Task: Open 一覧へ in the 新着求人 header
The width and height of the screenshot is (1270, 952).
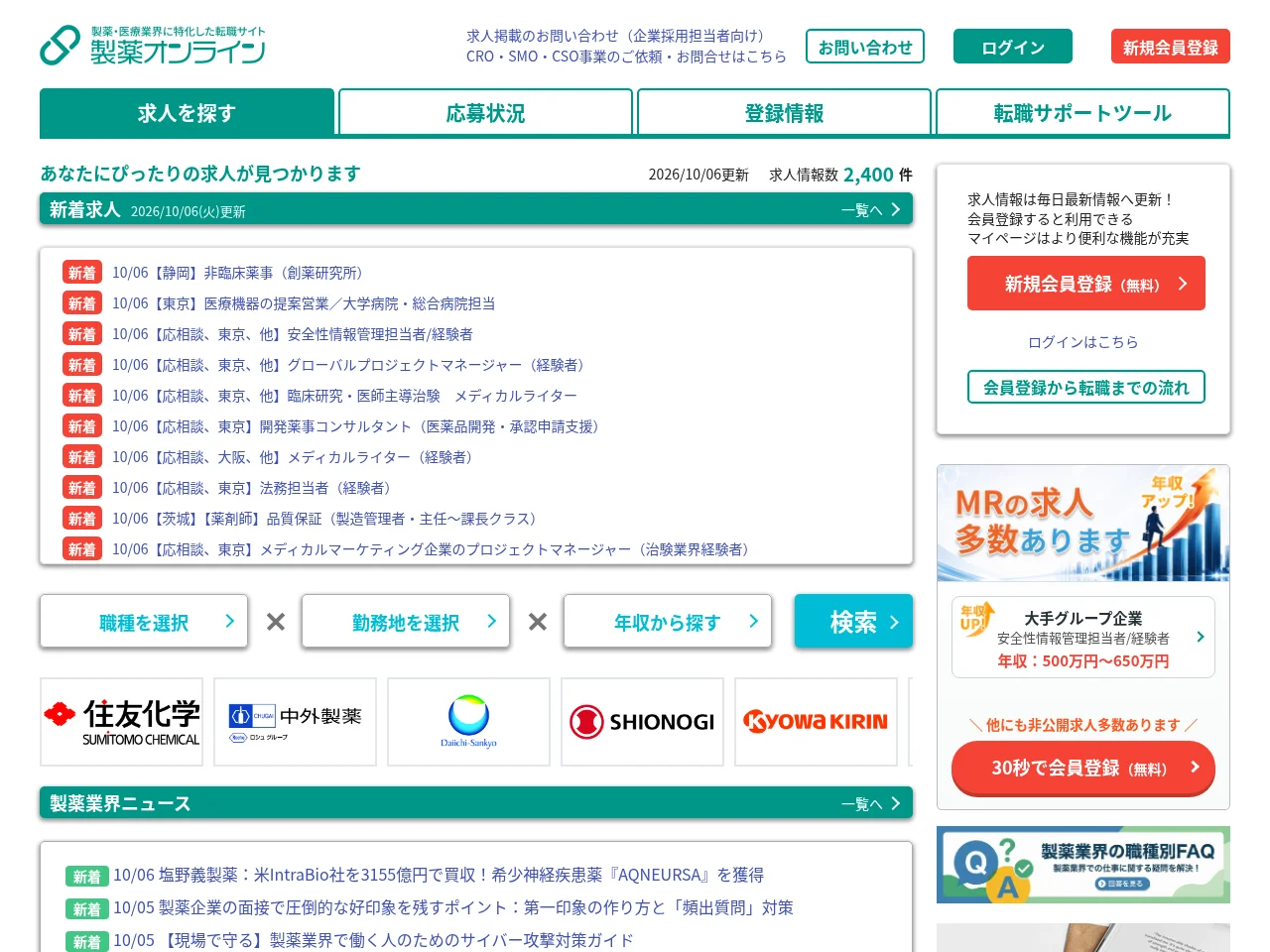Action: tap(870, 209)
